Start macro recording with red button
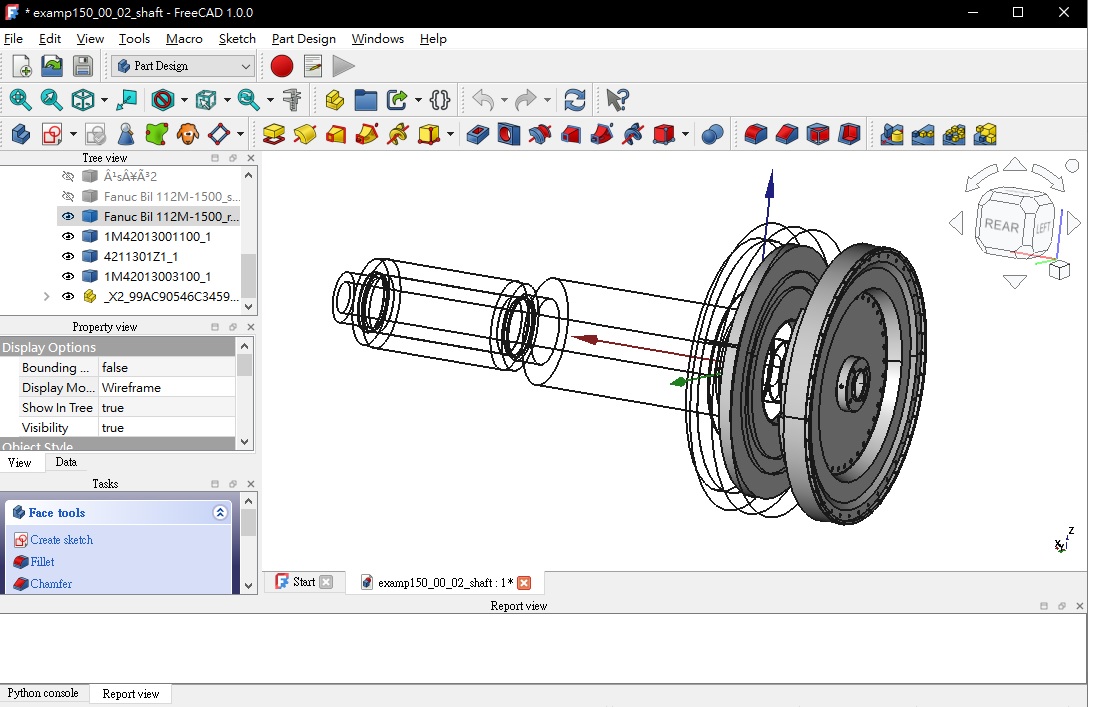Viewport: 1105px width, 707px height. point(282,66)
